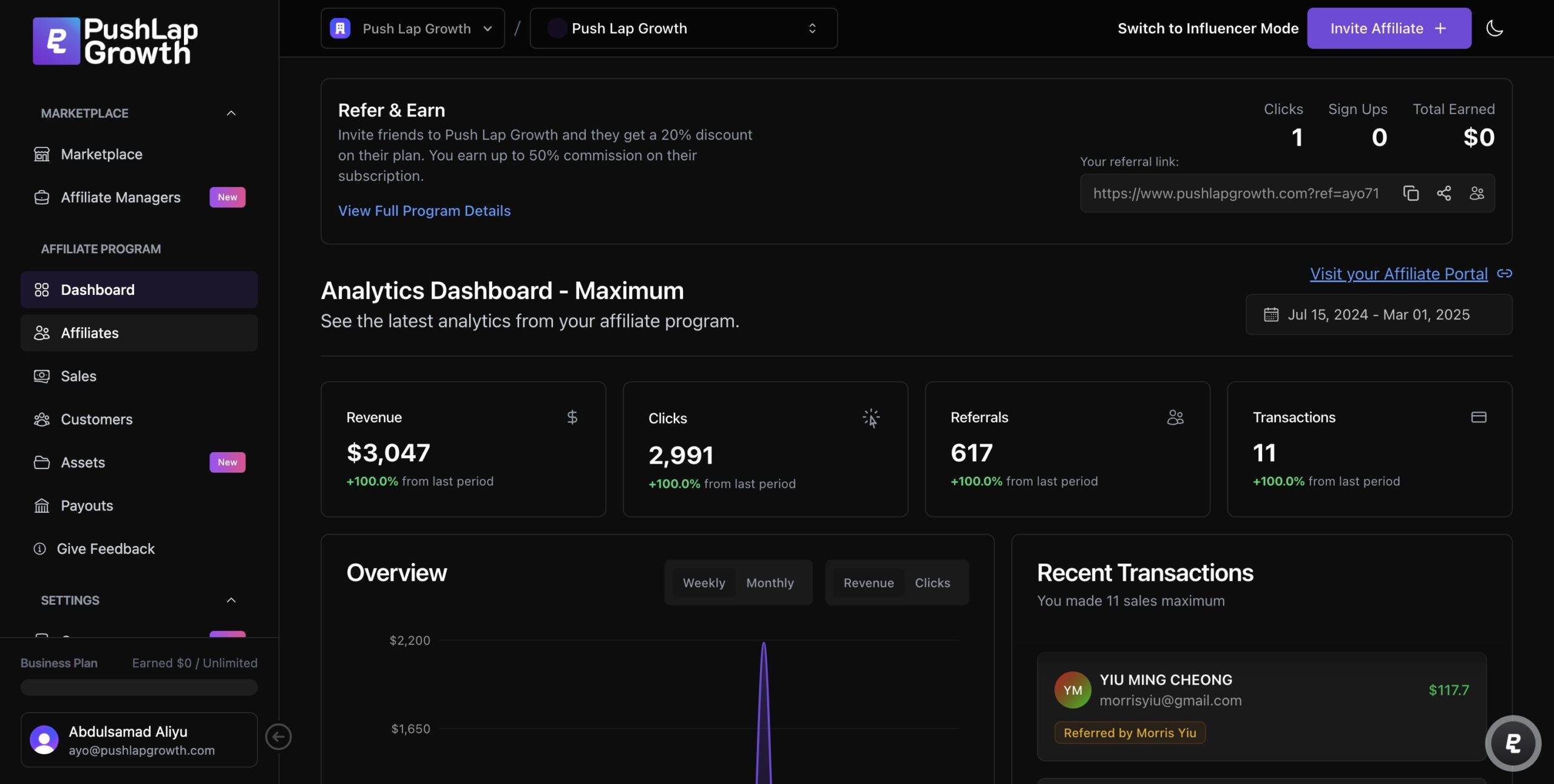The image size is (1554, 784).
Task: Show Clicks in the overview chart
Action: pyautogui.click(x=932, y=583)
